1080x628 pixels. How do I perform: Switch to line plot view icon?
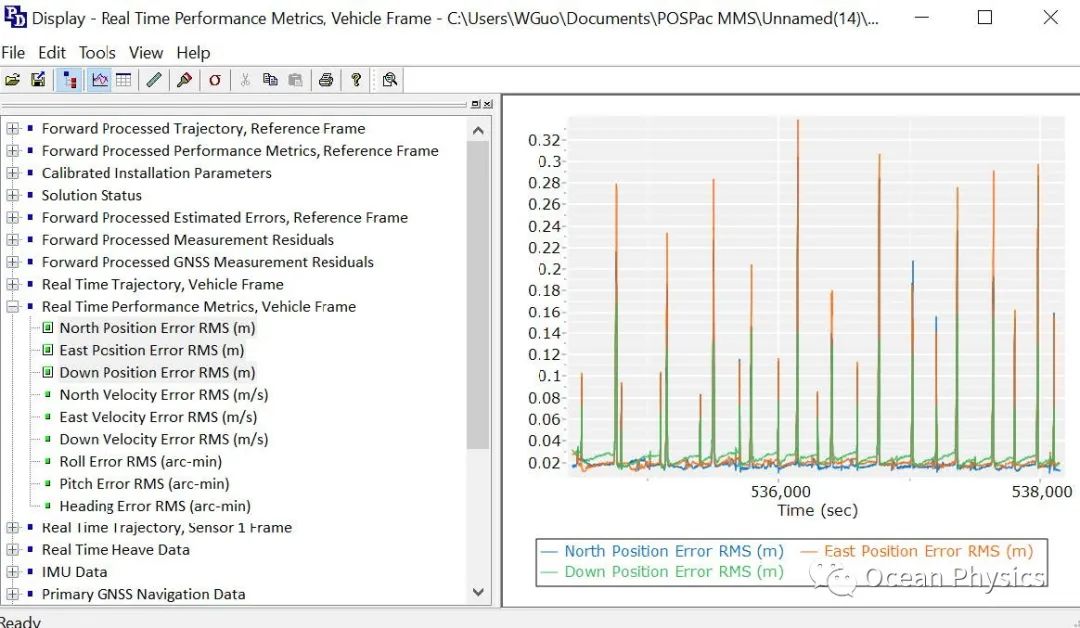tap(99, 80)
